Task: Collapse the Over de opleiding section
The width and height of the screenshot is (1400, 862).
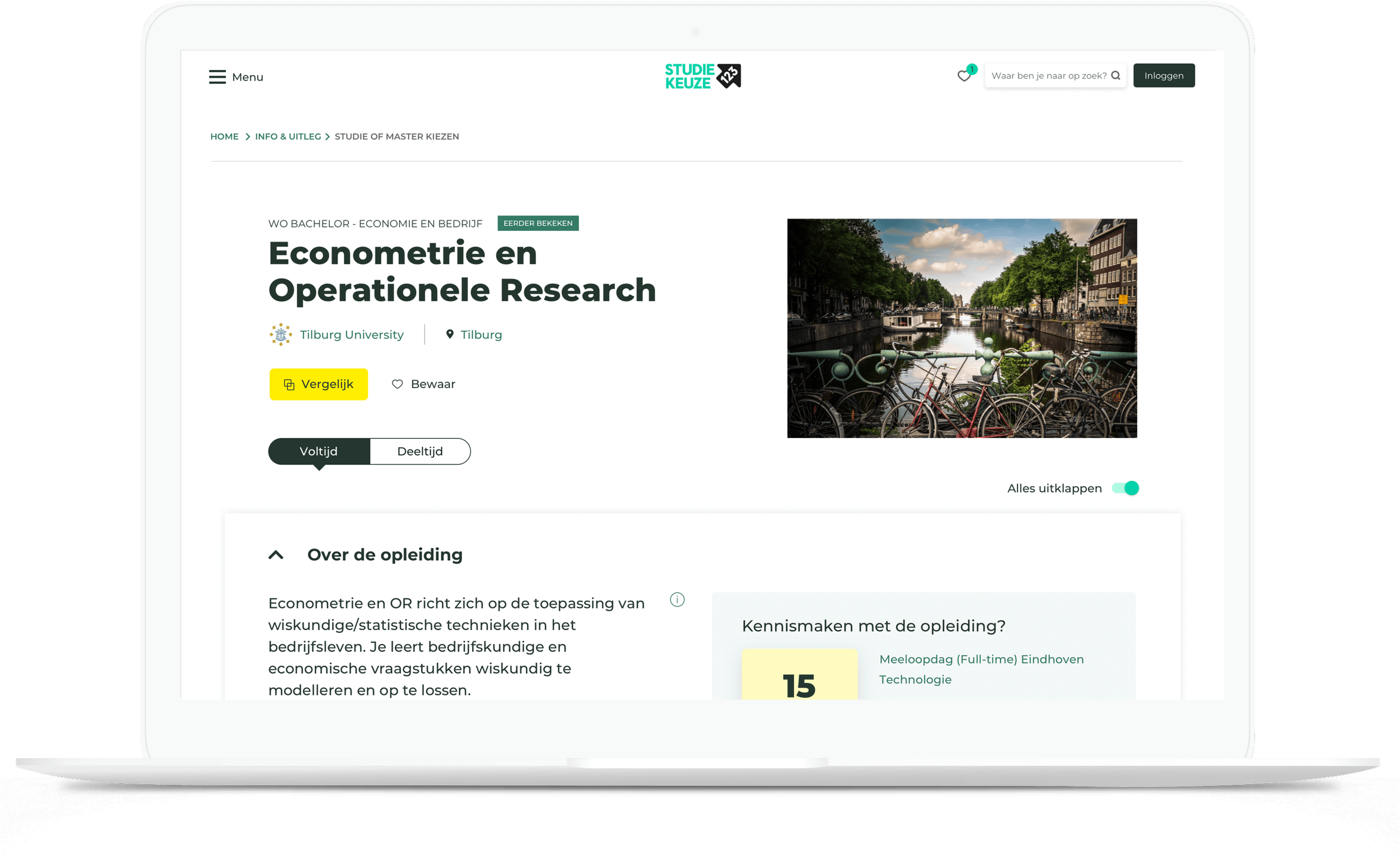Action: pyautogui.click(x=276, y=555)
